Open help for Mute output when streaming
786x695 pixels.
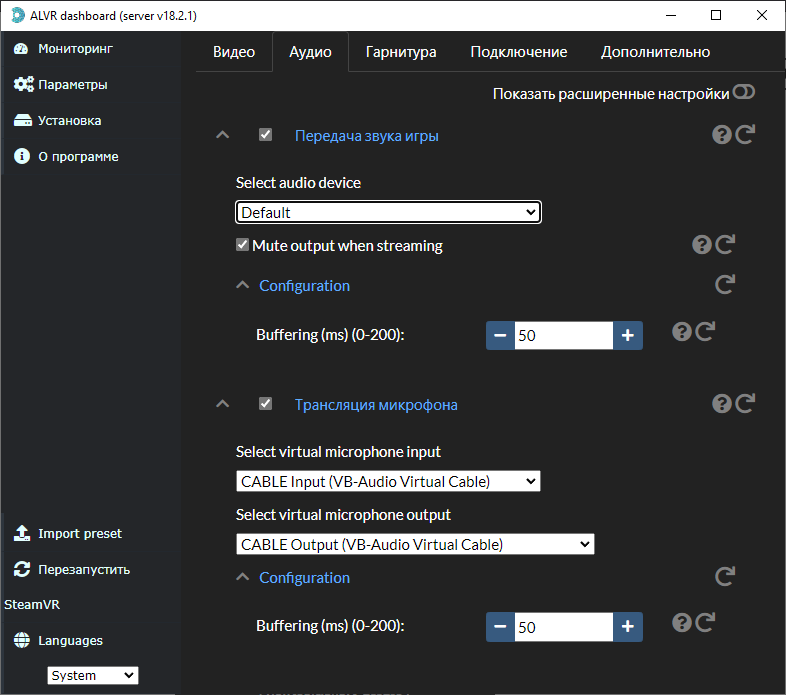[701, 245]
